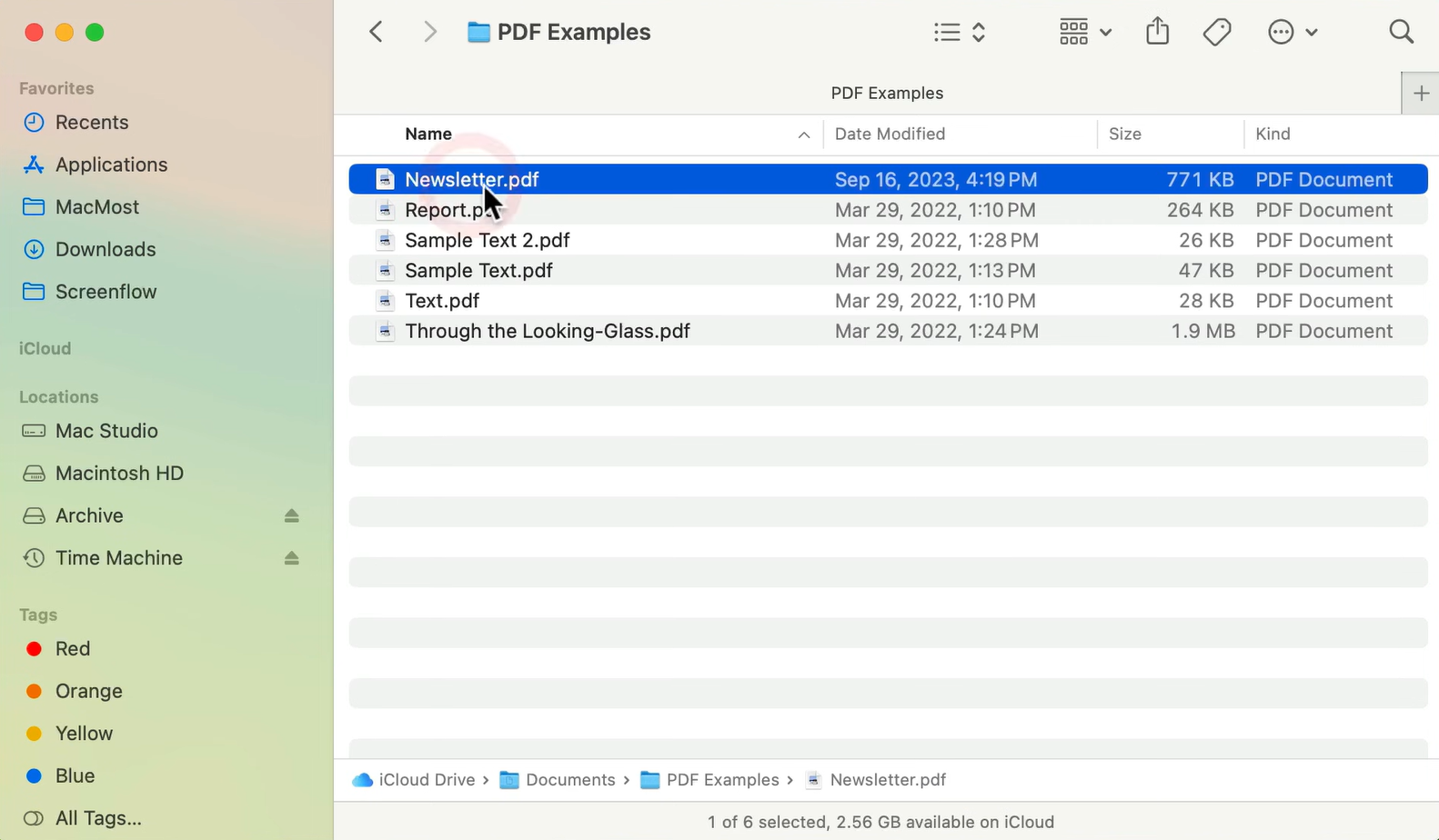Viewport: 1439px width, 840px height.
Task: Click Sep 16, 2023 date cell
Action: tap(936, 179)
